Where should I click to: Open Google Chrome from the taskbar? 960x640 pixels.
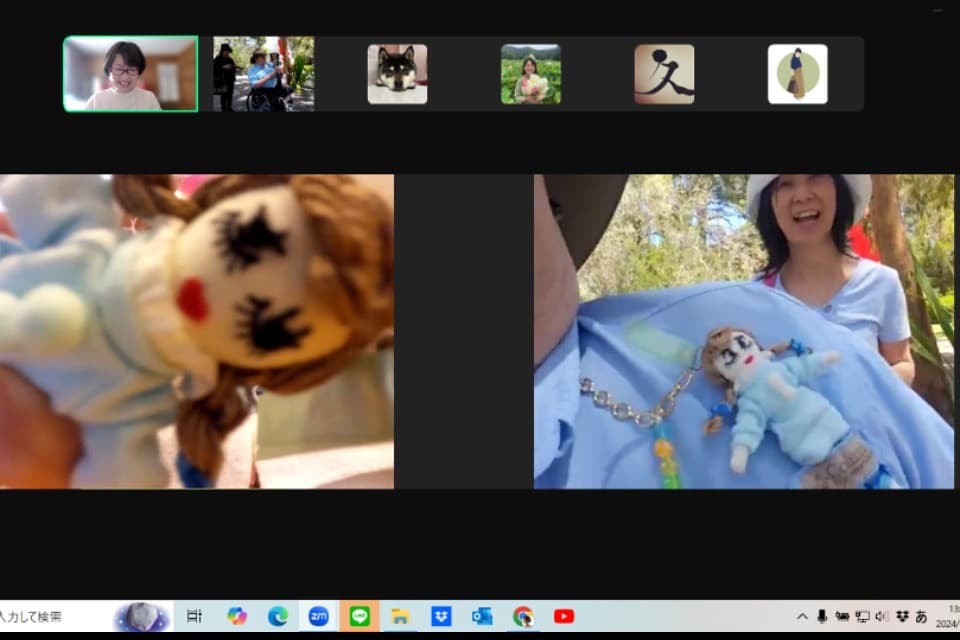523,616
